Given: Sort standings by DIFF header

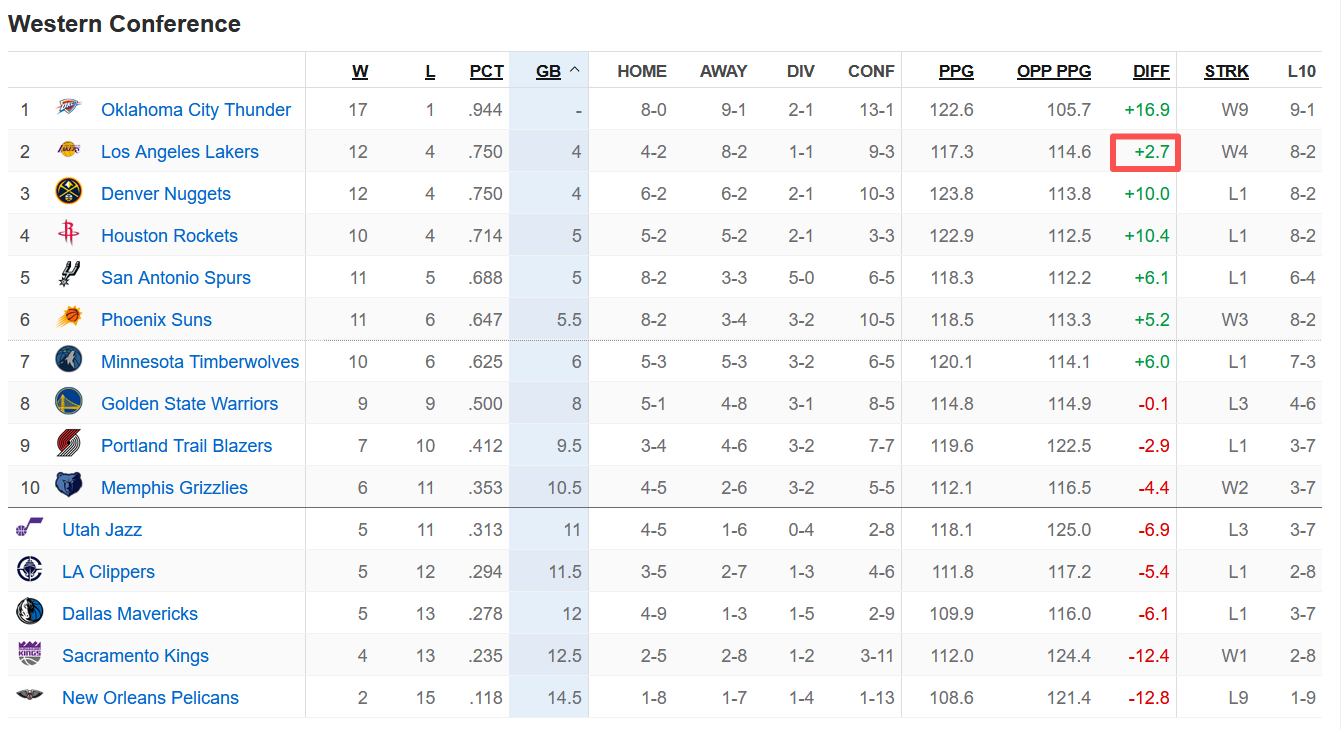Looking at the screenshot, I should click(x=1151, y=71).
